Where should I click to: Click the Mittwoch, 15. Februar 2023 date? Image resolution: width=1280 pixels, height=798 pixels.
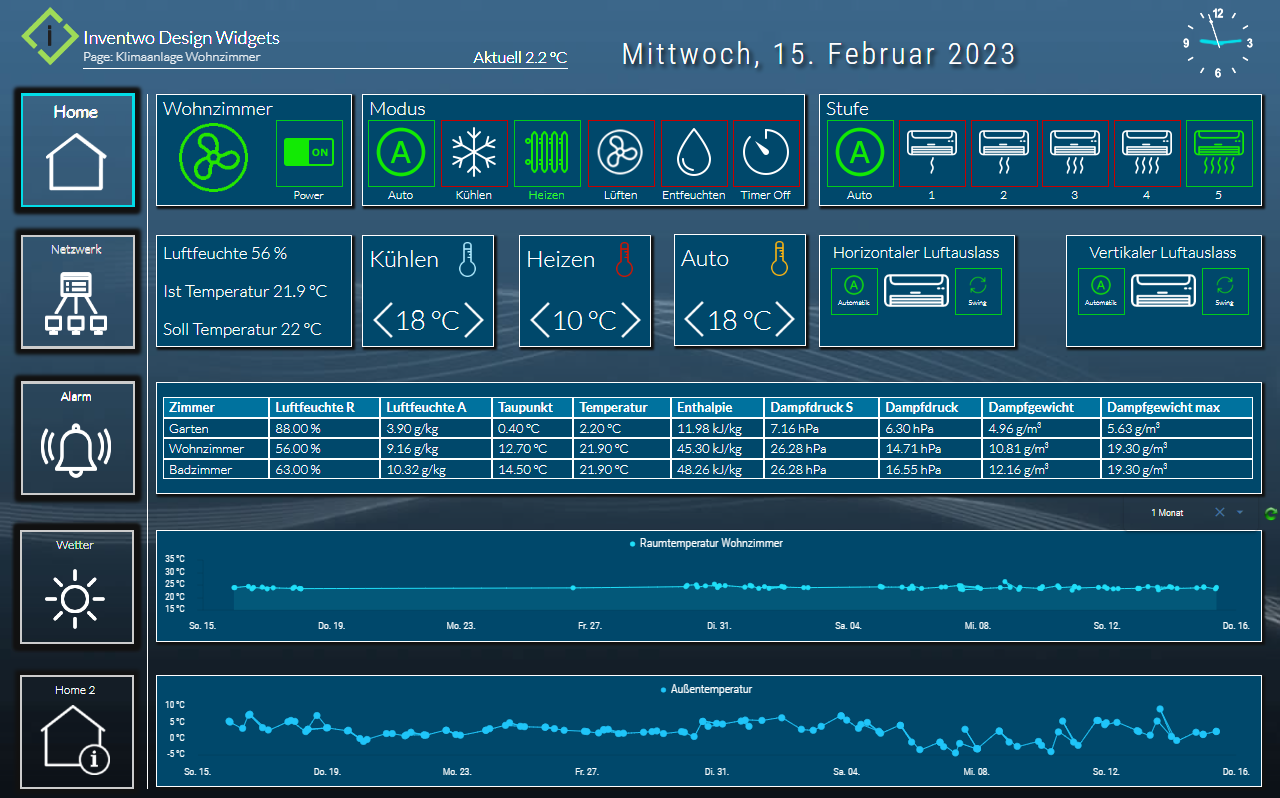tap(819, 54)
